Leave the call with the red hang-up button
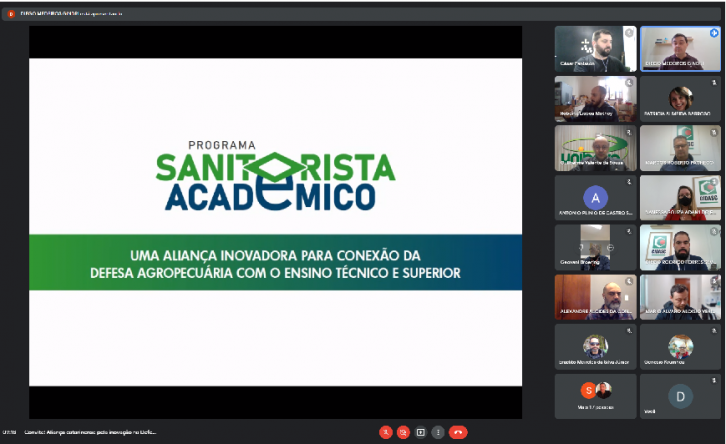The width and height of the screenshot is (726, 444). (458, 432)
